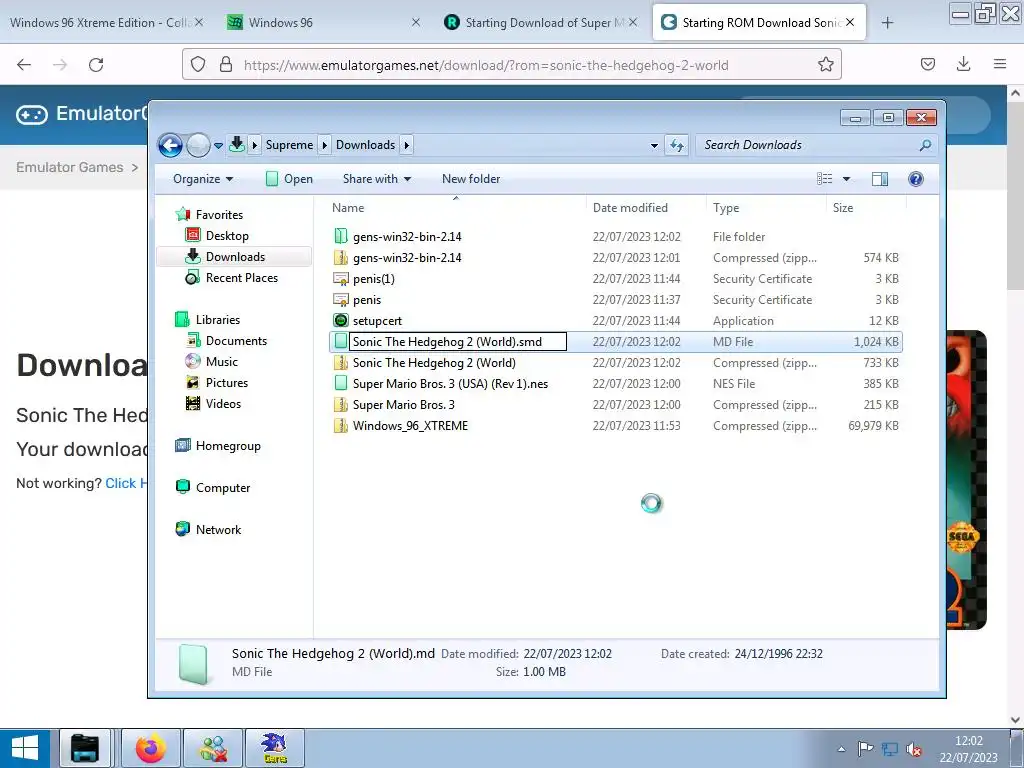1024x768 pixels.
Task: Select Favorites in the navigation pane
Action: 219,215
